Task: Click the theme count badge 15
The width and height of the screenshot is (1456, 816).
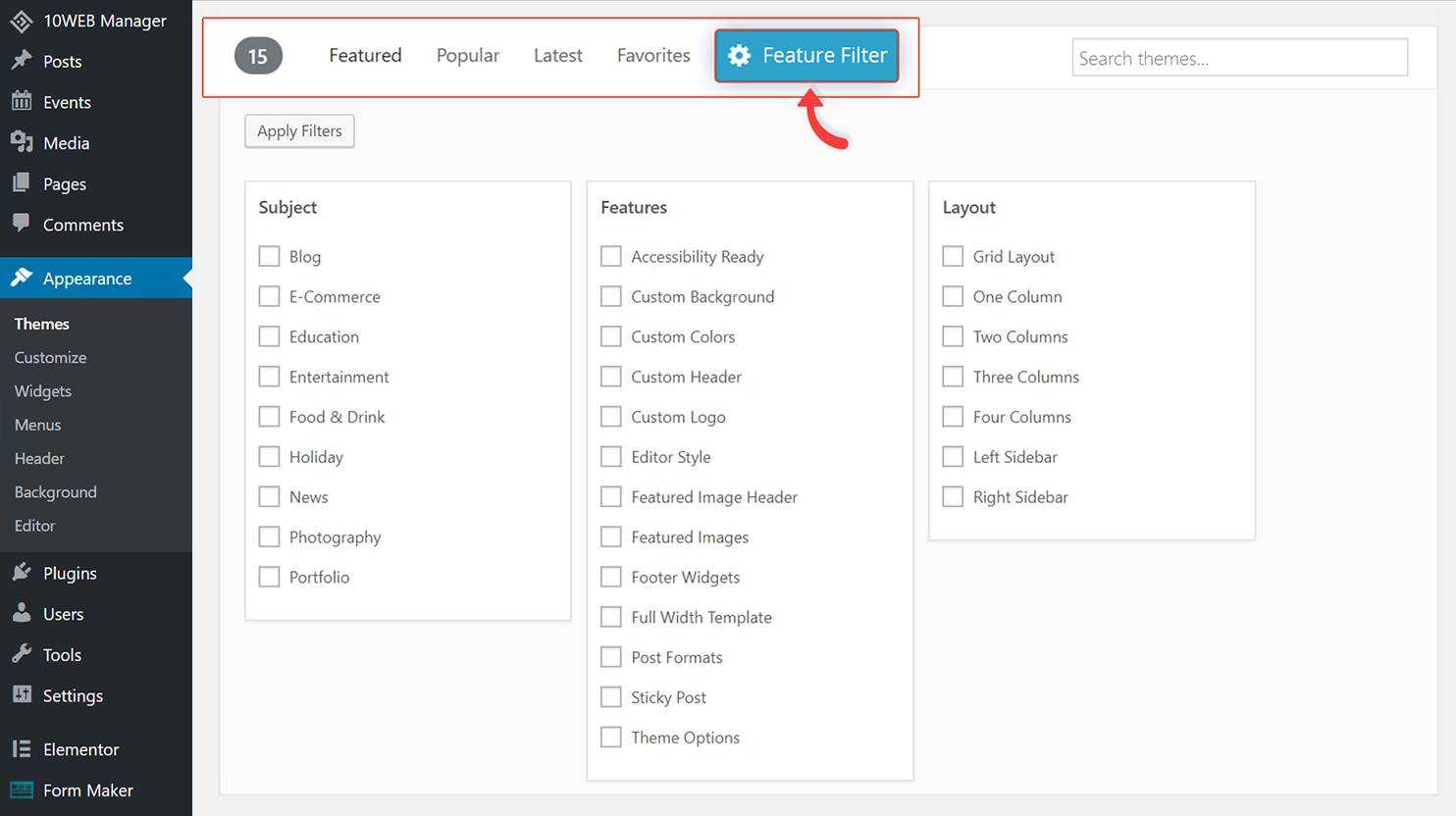Action: click(258, 56)
